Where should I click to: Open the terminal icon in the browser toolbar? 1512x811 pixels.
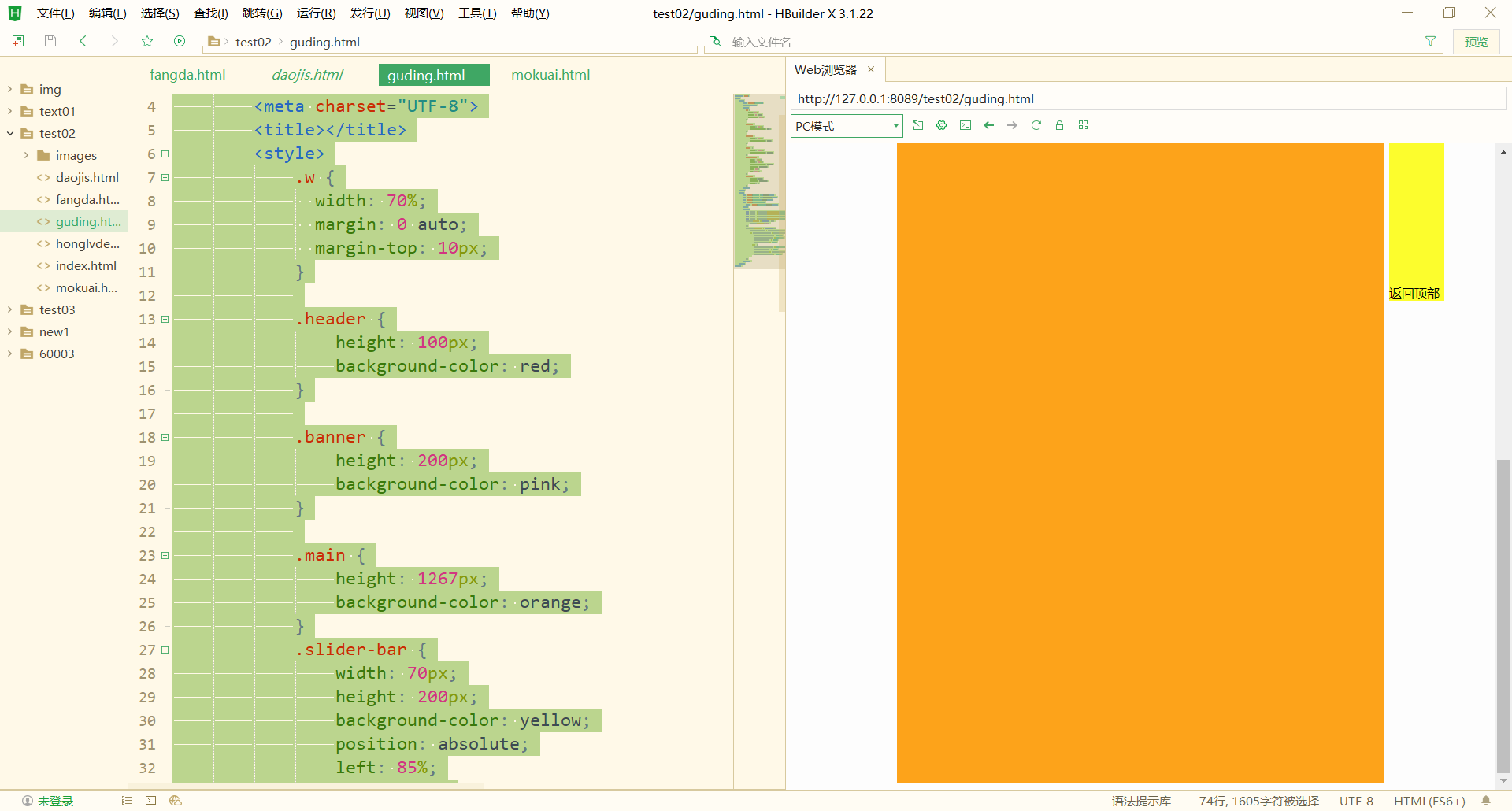tap(965, 125)
